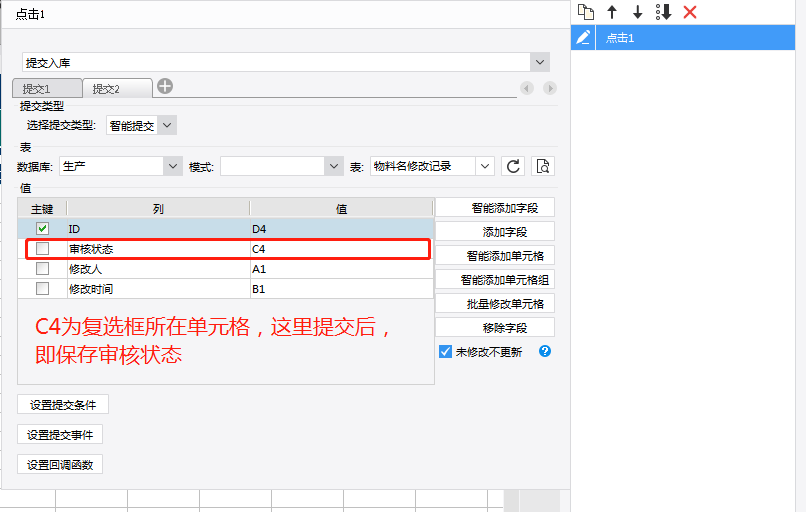The width and height of the screenshot is (806, 512).
Task: Switch to the 提交1 tab
Action: coord(47,88)
